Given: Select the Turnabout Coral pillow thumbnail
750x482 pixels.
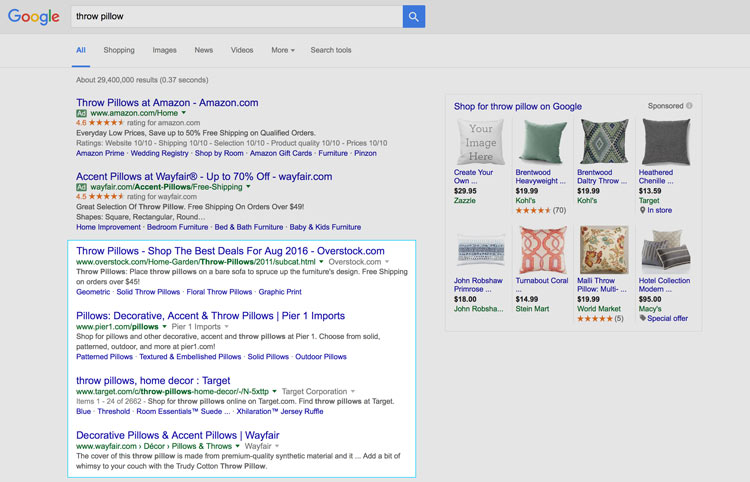Looking at the screenshot, I should [543, 250].
